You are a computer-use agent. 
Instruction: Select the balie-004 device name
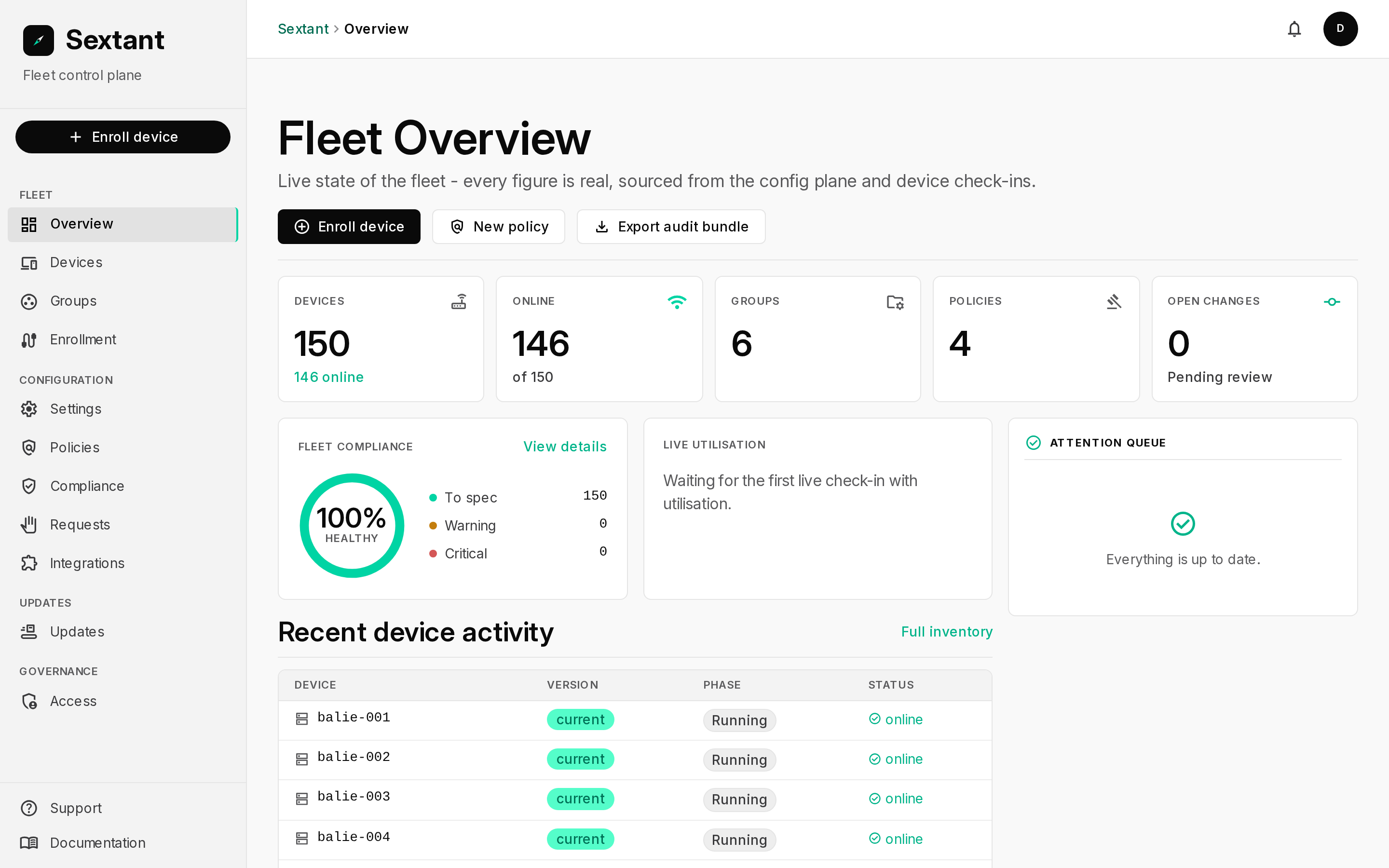pos(354,837)
